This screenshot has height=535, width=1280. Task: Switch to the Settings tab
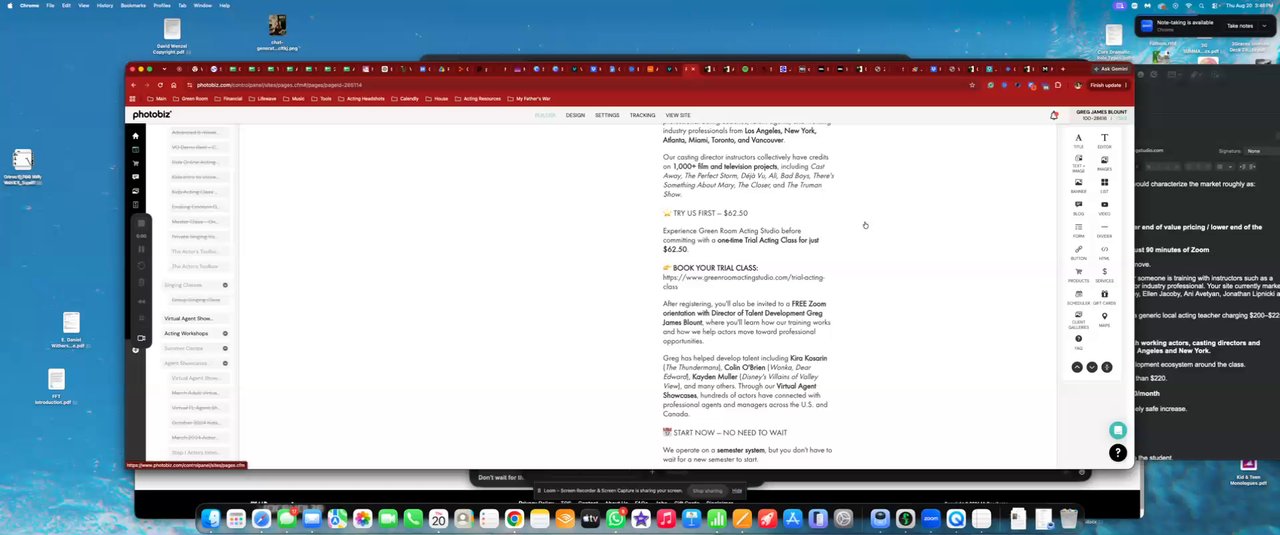pos(607,115)
